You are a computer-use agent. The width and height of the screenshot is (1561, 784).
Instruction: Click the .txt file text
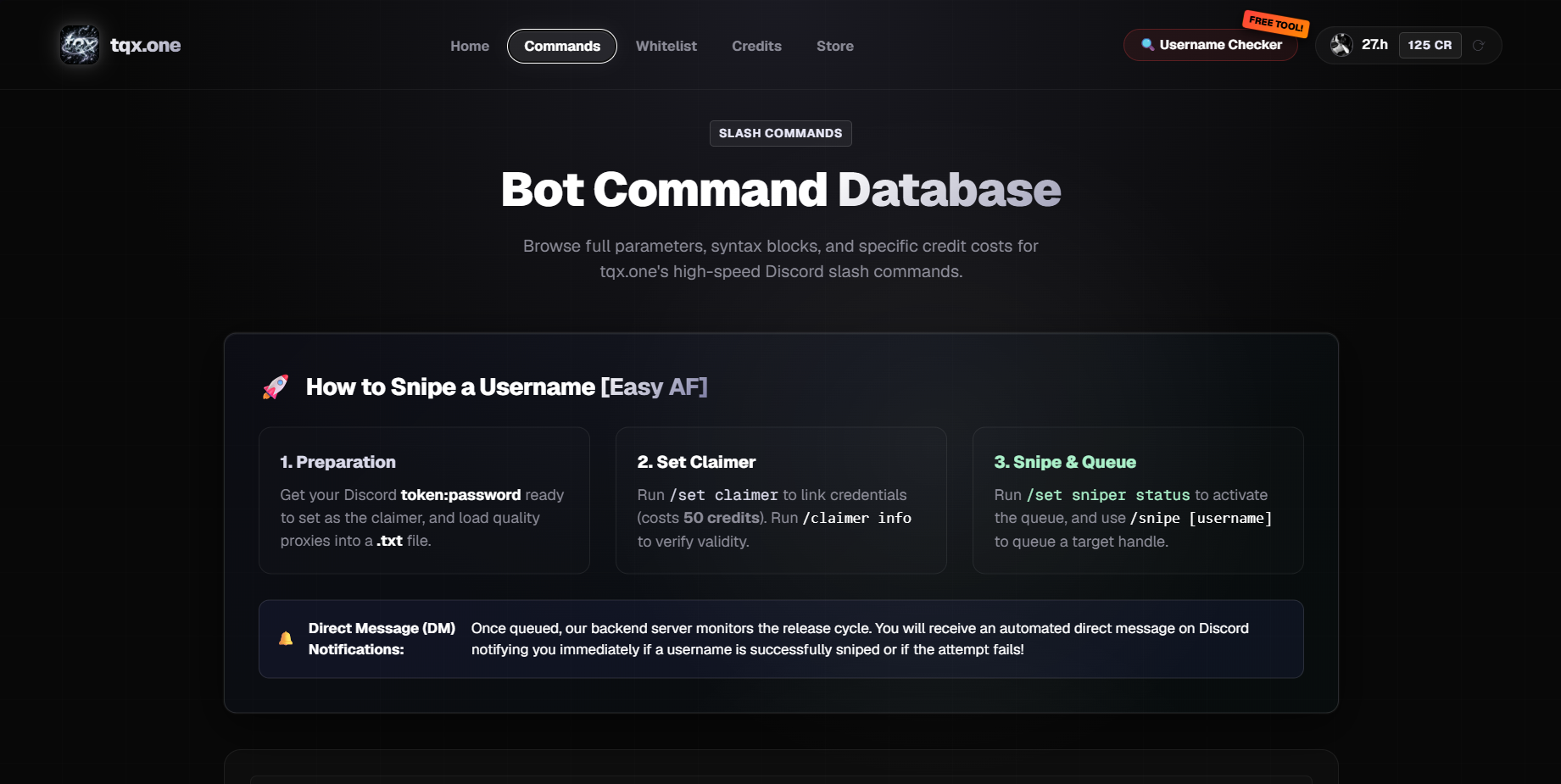coord(389,541)
